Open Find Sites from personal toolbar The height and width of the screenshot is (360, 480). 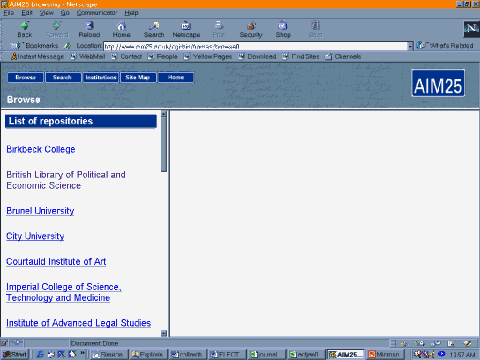pyautogui.click(x=301, y=57)
